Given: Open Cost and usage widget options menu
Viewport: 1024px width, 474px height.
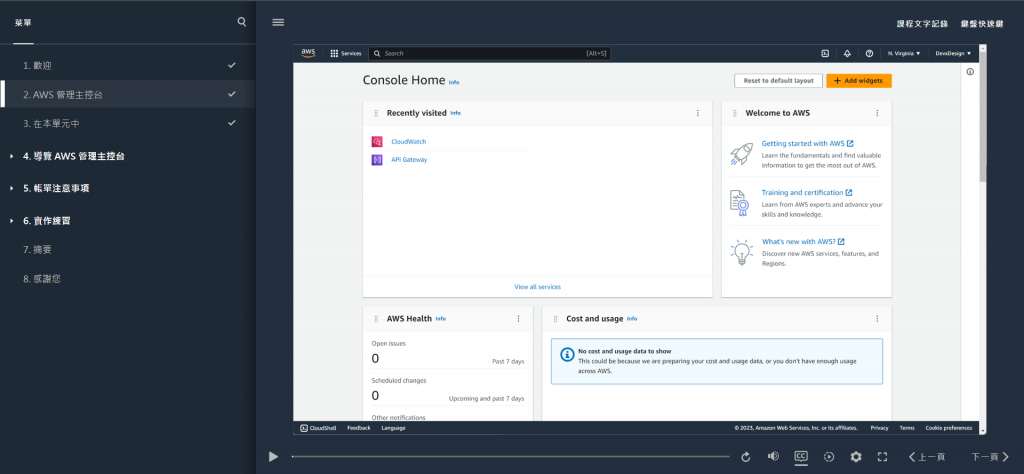Looking at the screenshot, I should (877, 319).
